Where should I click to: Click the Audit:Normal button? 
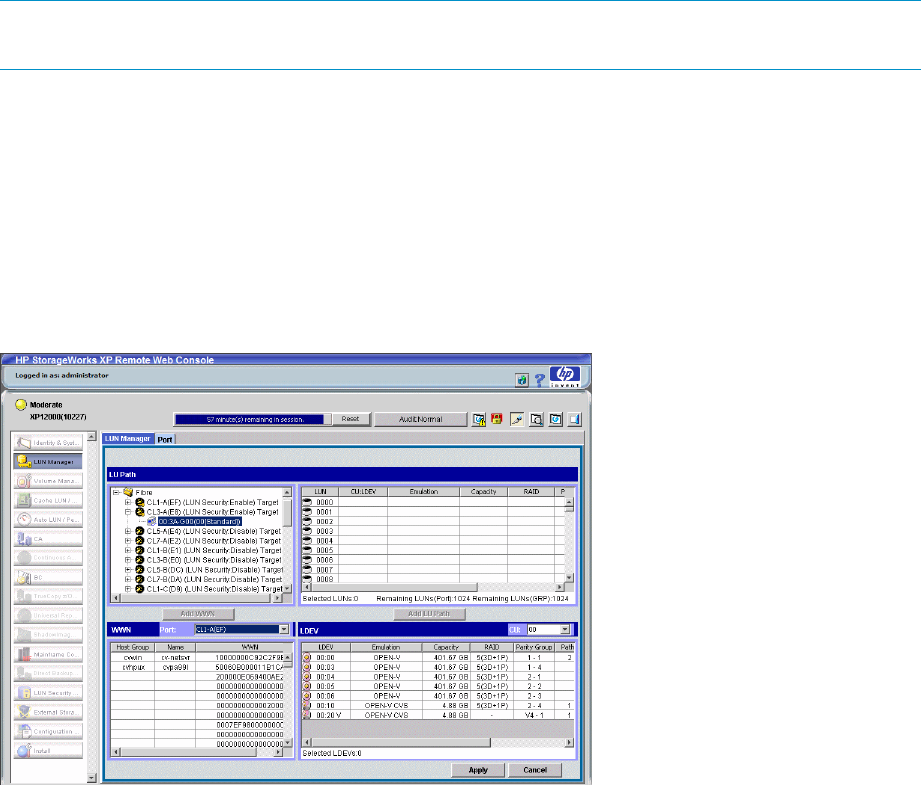(x=421, y=419)
